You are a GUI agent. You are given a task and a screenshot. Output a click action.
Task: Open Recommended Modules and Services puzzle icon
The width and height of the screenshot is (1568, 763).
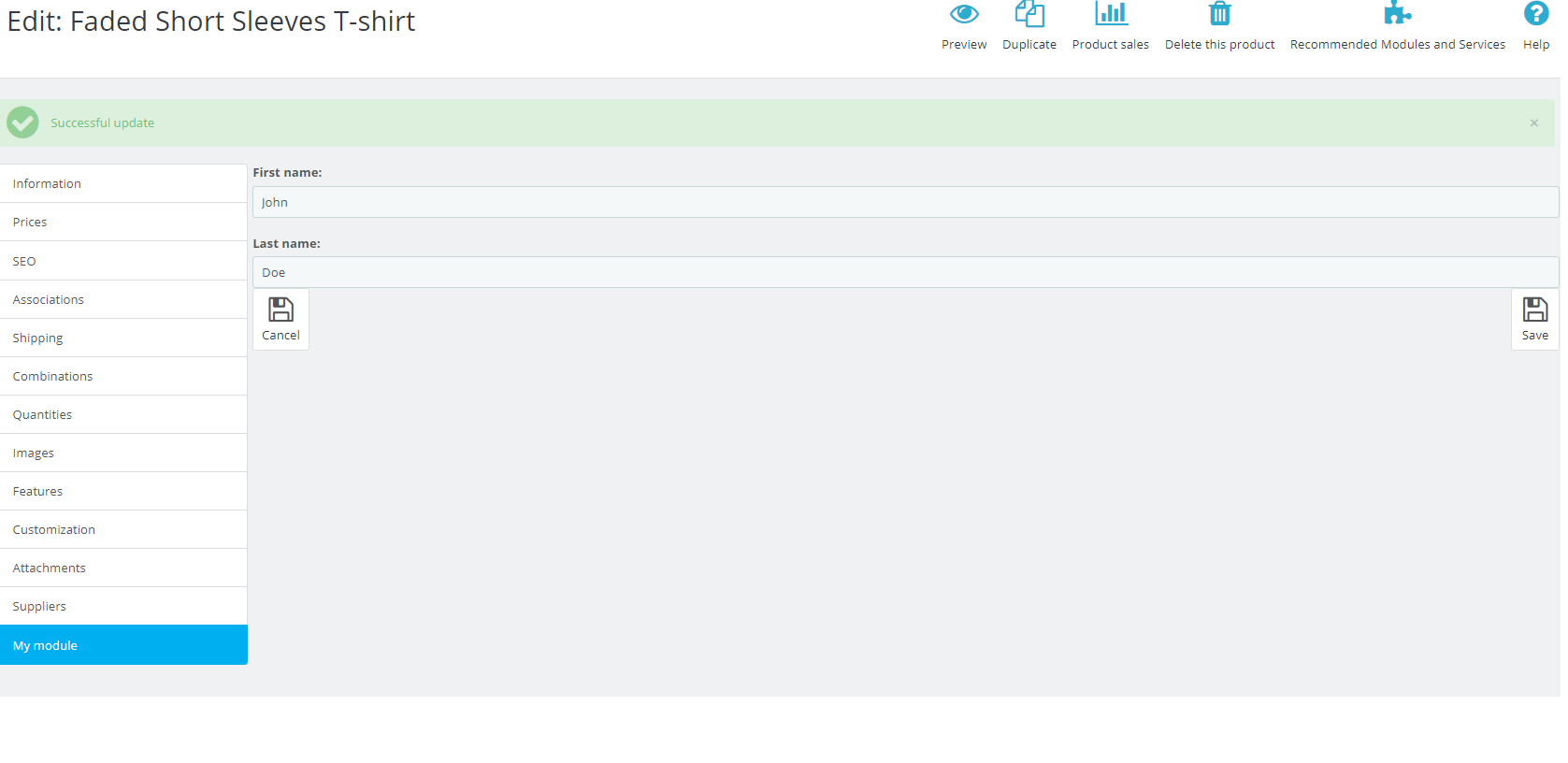pos(1397,13)
